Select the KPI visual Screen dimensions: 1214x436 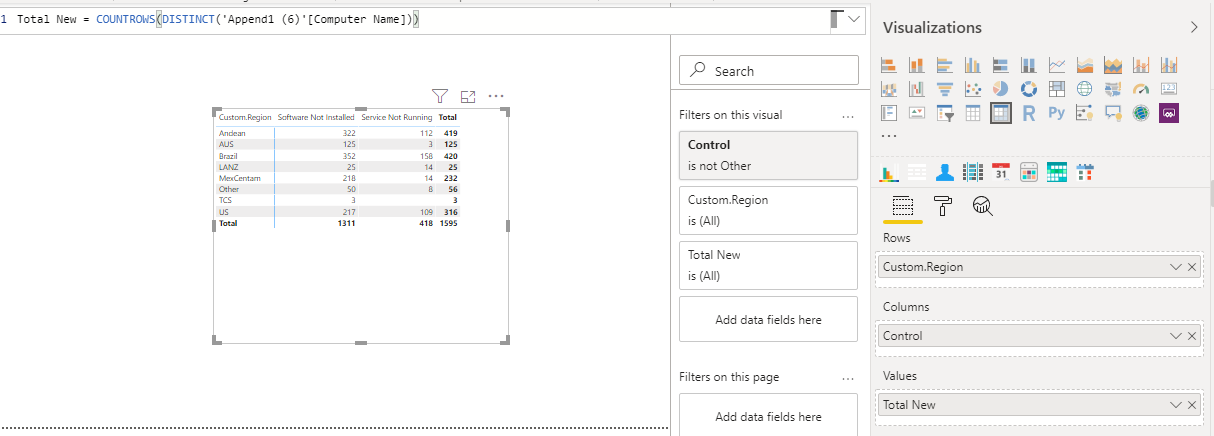tap(916, 113)
